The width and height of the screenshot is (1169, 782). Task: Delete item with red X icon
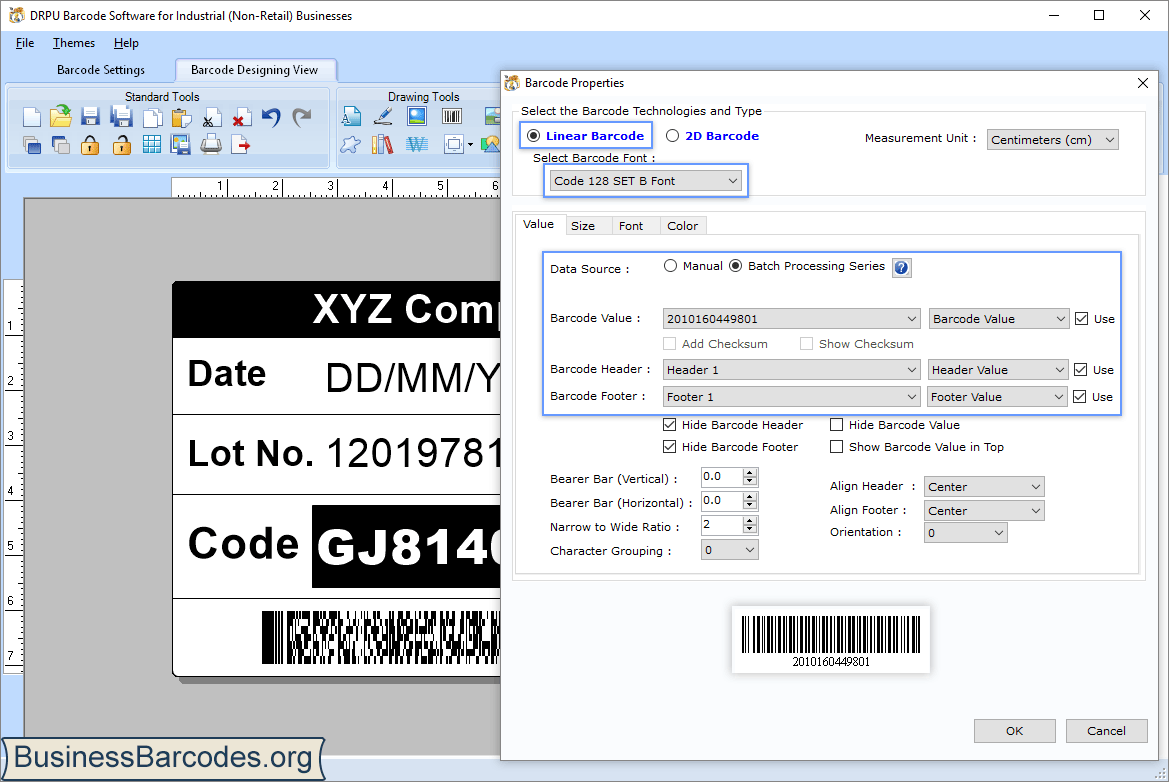tap(241, 118)
